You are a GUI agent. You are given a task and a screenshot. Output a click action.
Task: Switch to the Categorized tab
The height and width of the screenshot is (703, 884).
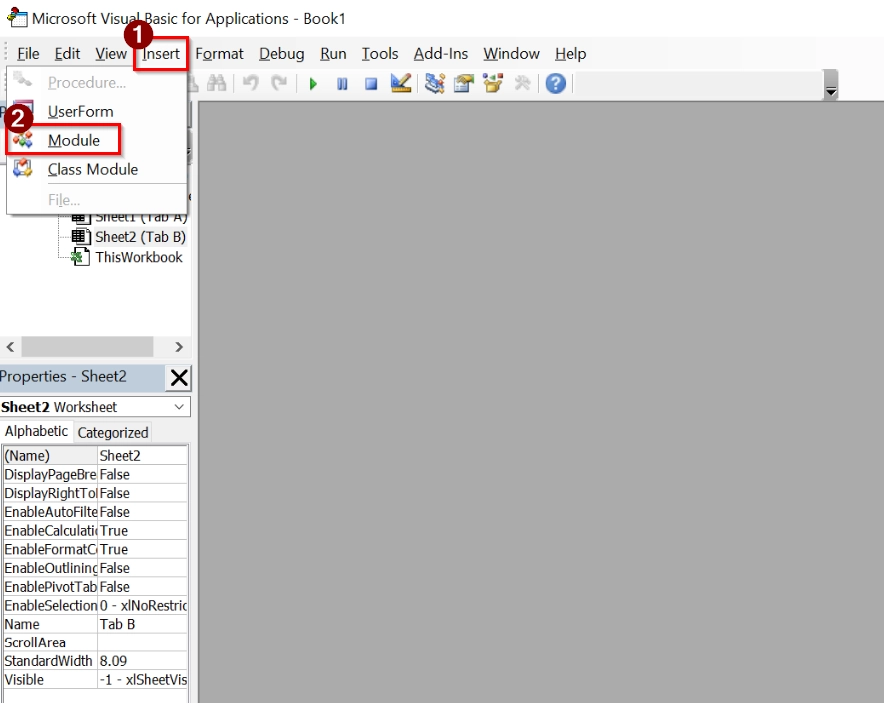point(113,432)
